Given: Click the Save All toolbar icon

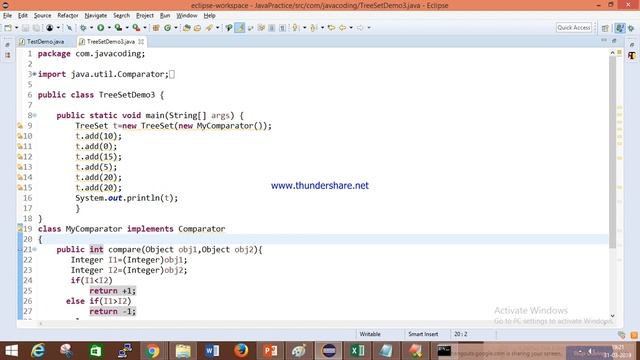Looking at the screenshot, I should click(x=36, y=28).
